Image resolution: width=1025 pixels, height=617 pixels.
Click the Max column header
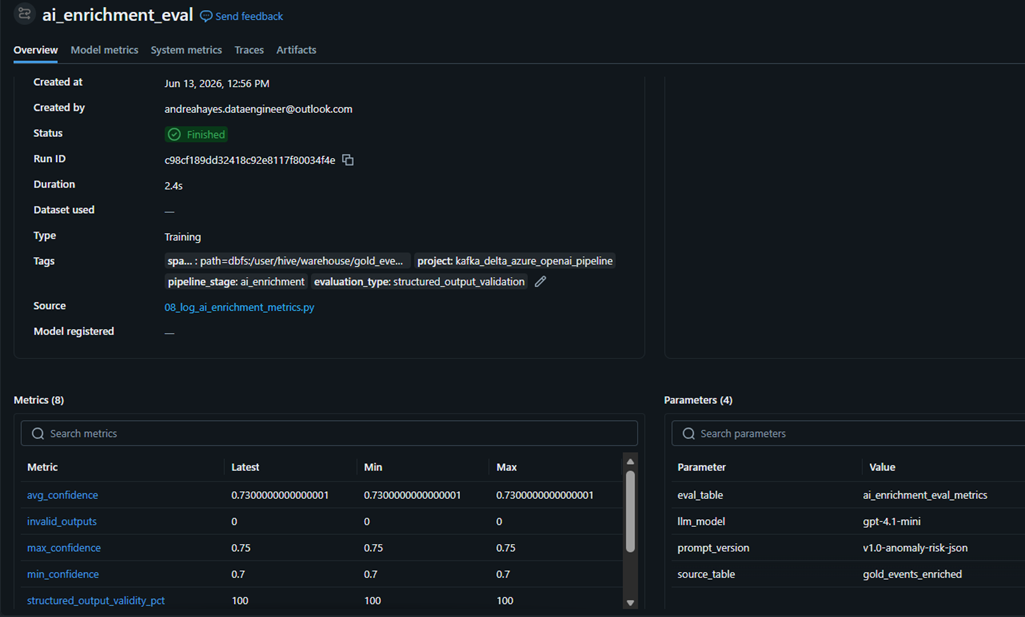pos(507,467)
